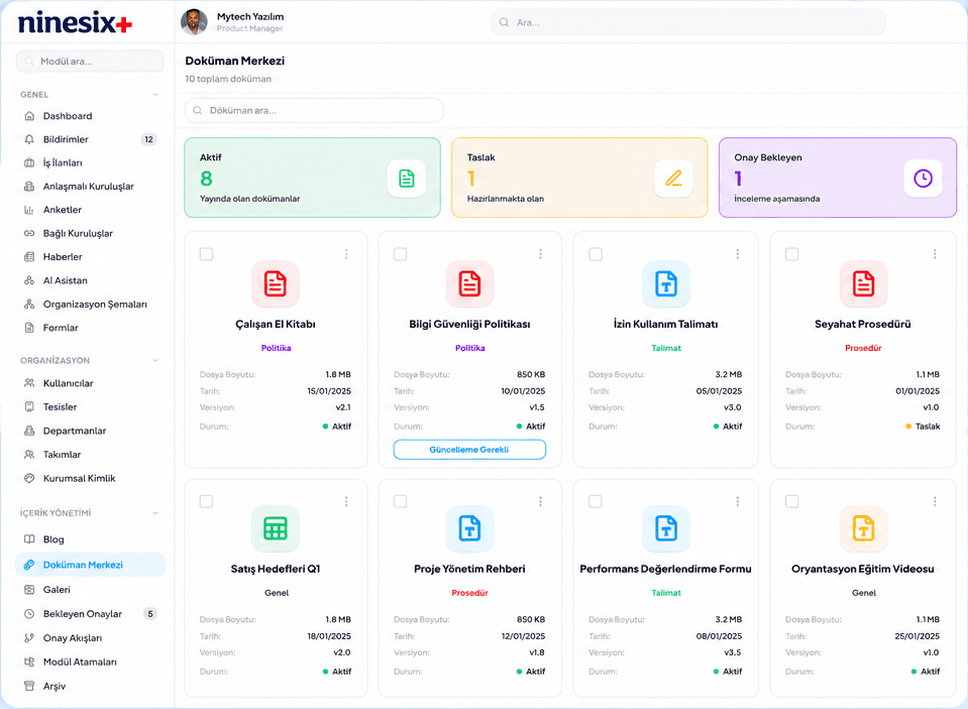The height and width of the screenshot is (709, 968).
Task: Open three-dot menu on Satış Hedefleri Q1
Action: click(346, 501)
